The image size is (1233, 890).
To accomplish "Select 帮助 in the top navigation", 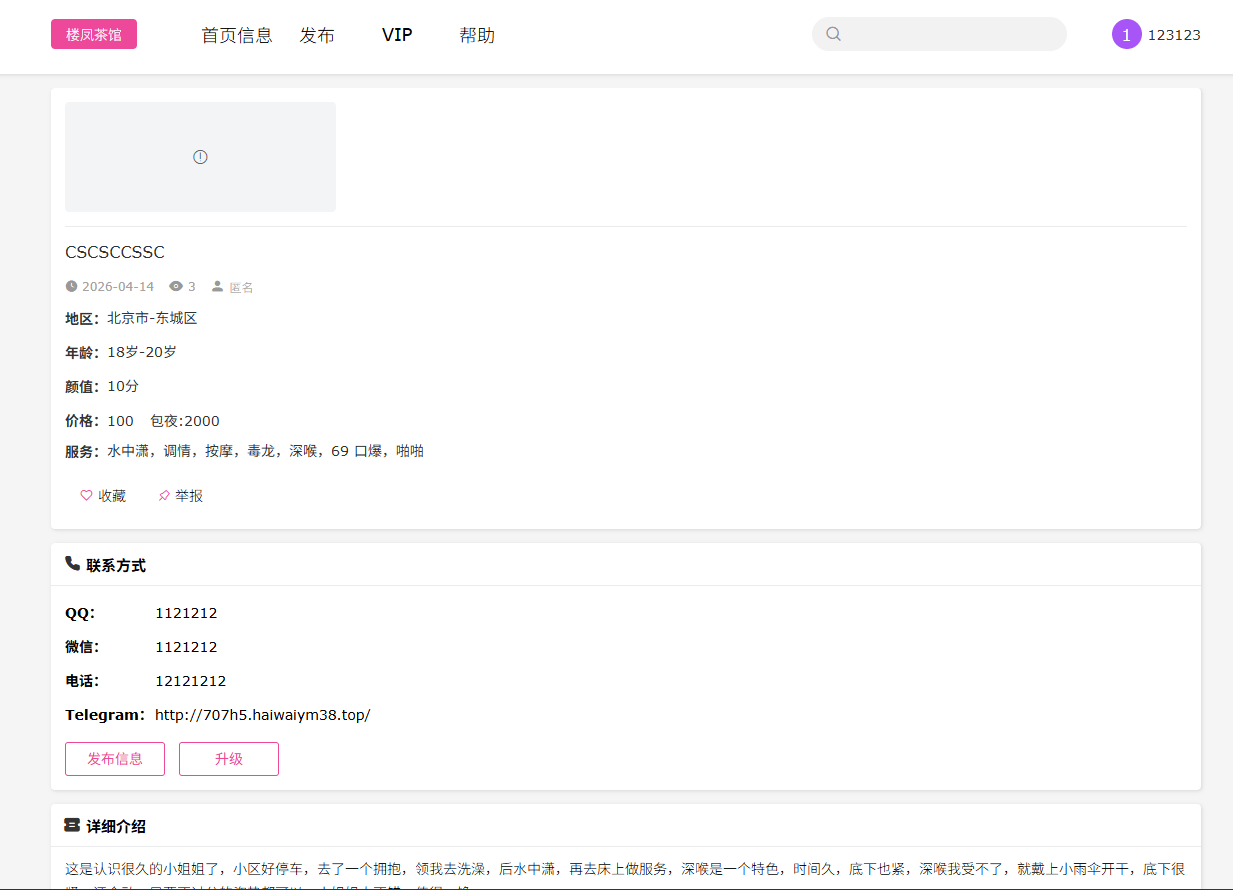I will click(x=477, y=35).
